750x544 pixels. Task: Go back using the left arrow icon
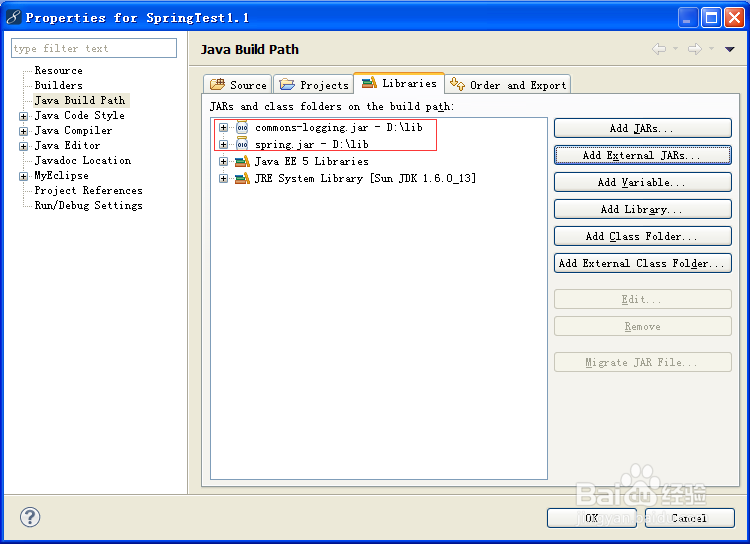[659, 49]
